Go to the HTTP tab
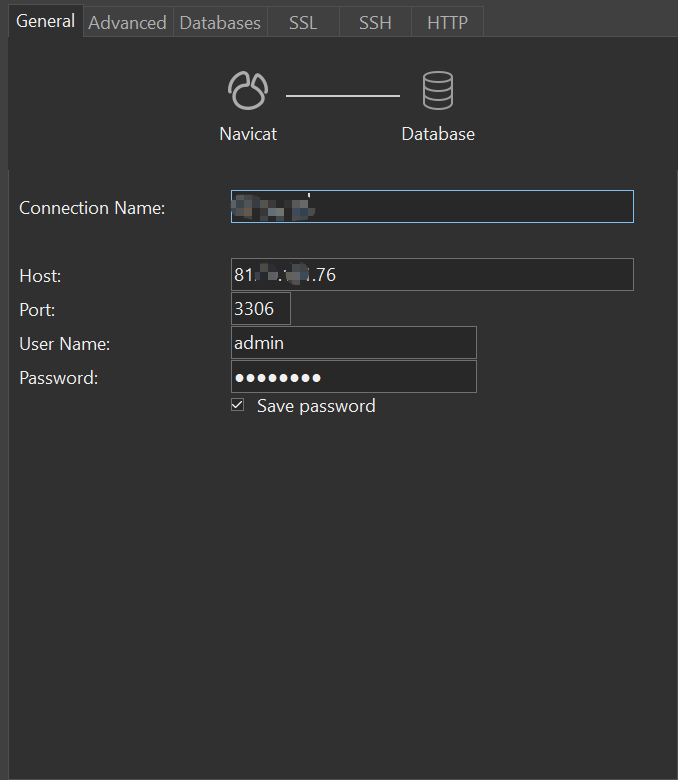The height and width of the screenshot is (780, 678). tap(447, 22)
